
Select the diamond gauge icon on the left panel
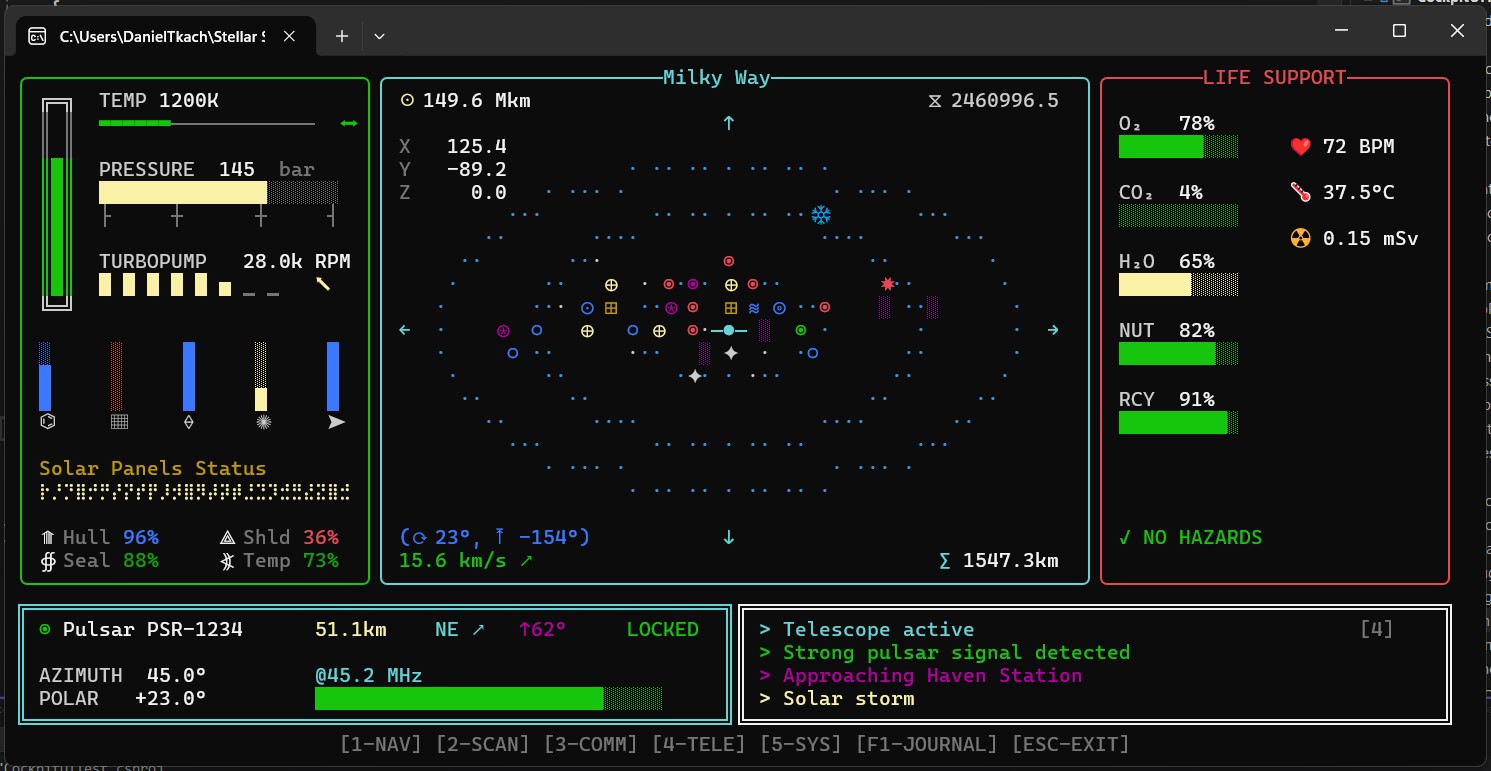[x=188, y=422]
